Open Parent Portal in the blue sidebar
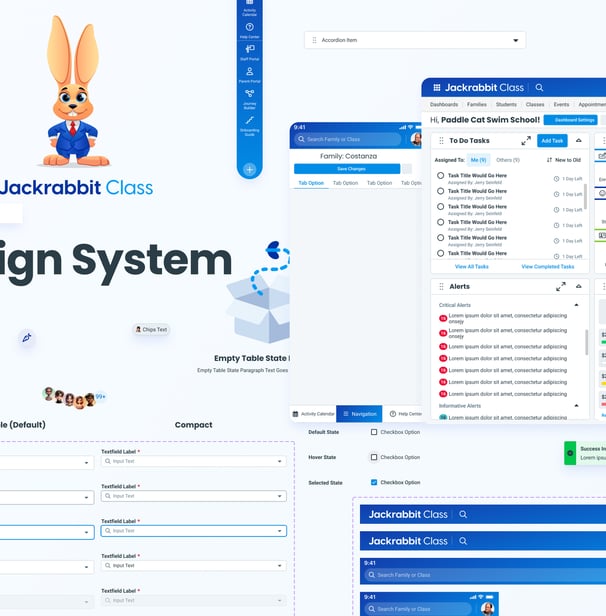Viewport: 606px width, 616px height. pos(249,75)
